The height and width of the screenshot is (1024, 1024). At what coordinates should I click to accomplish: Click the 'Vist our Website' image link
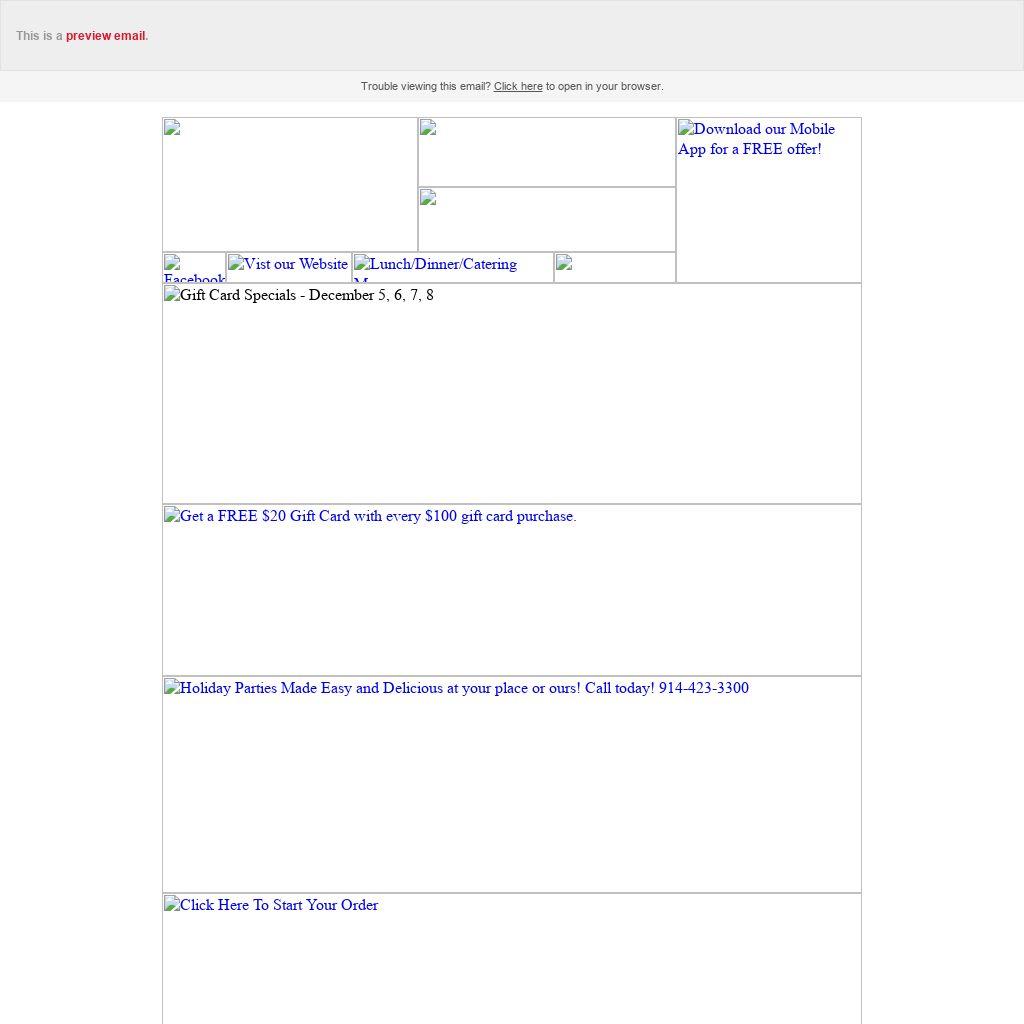tap(296, 265)
